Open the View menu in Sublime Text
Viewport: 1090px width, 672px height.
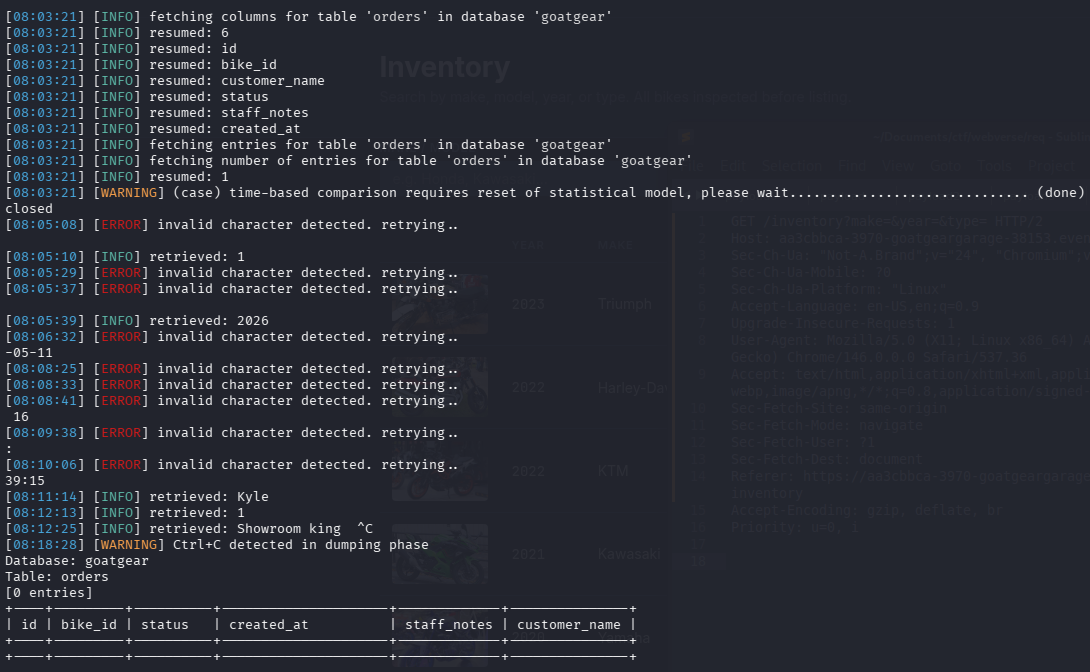898,166
